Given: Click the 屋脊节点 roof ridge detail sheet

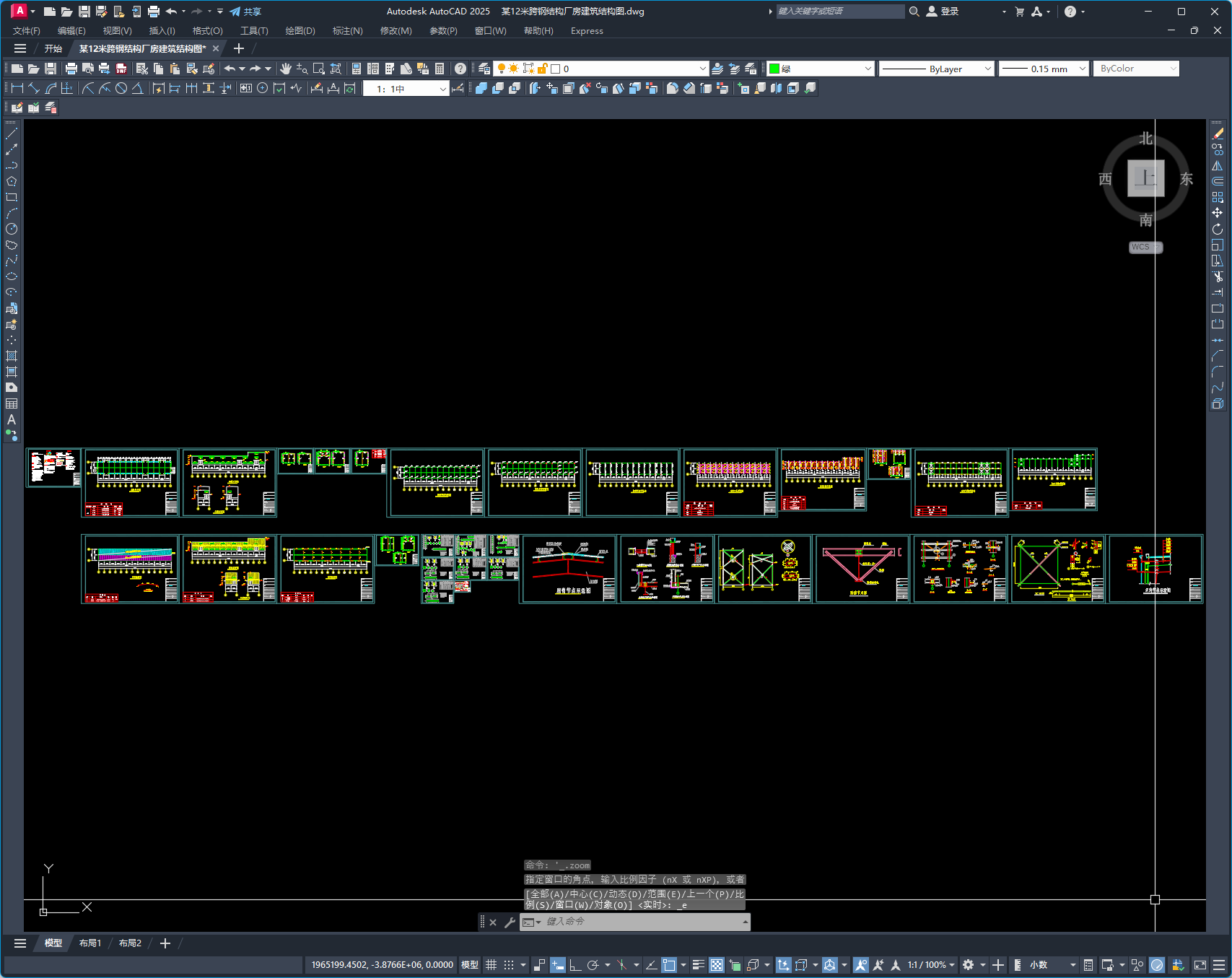Looking at the screenshot, I should tap(568, 569).
